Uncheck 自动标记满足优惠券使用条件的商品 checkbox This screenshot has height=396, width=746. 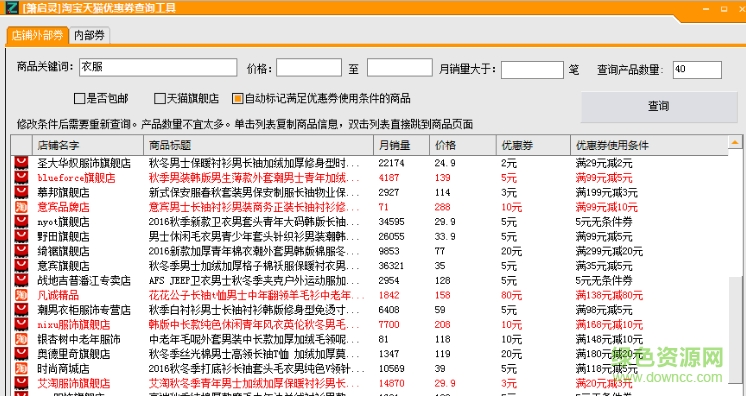(x=237, y=99)
